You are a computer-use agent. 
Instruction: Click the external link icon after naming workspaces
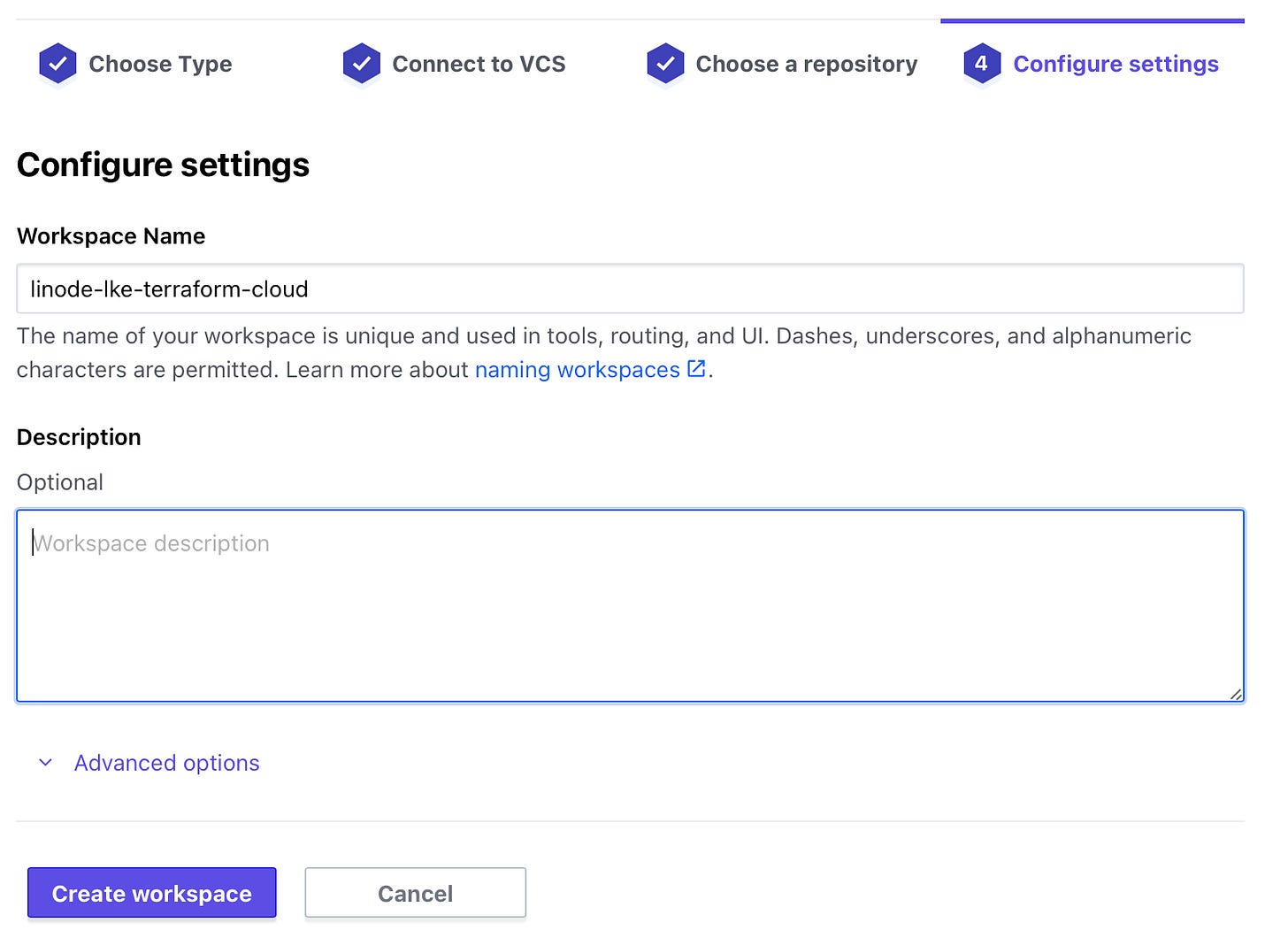696,369
